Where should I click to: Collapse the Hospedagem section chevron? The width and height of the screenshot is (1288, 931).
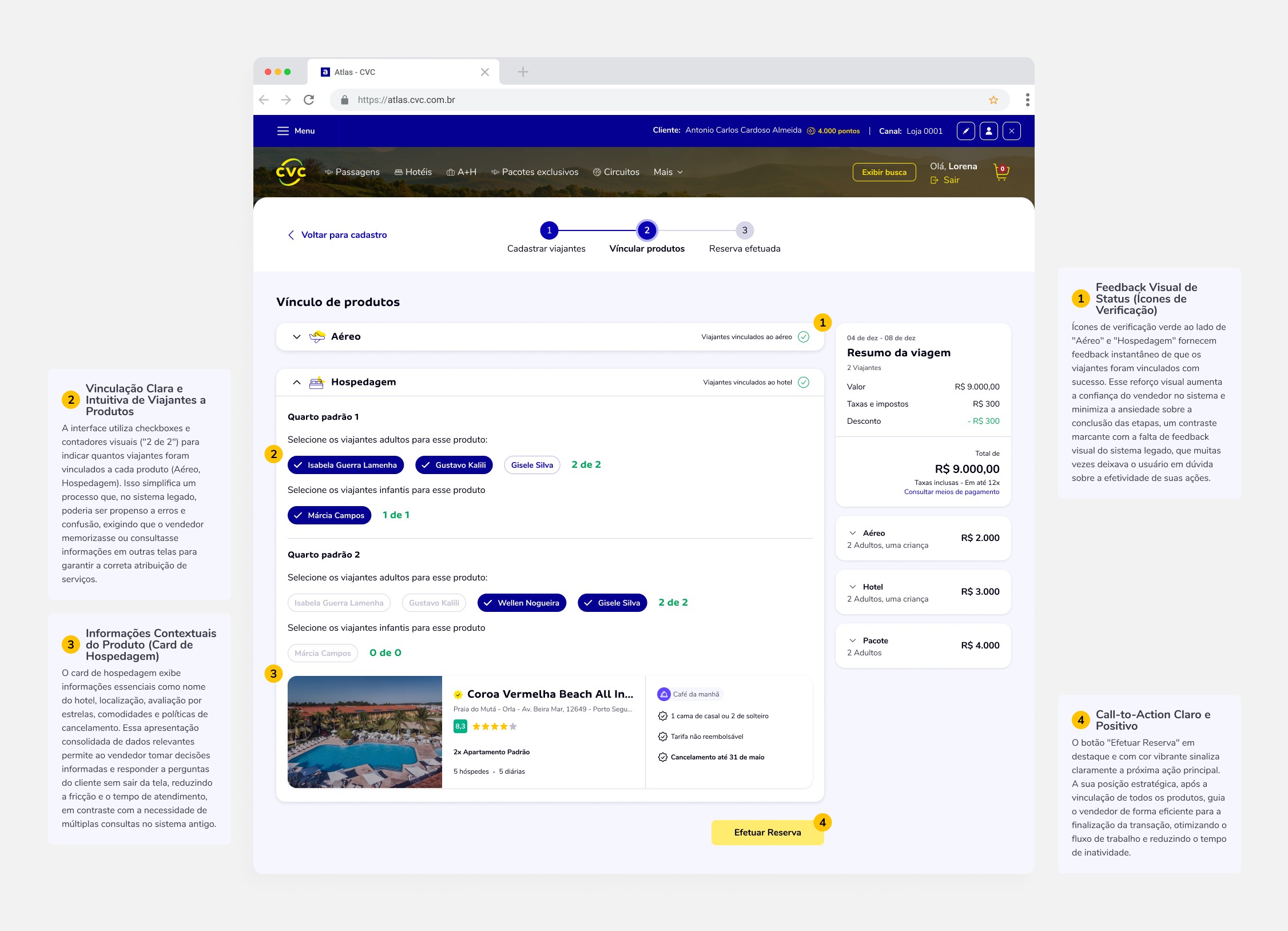[297, 383]
